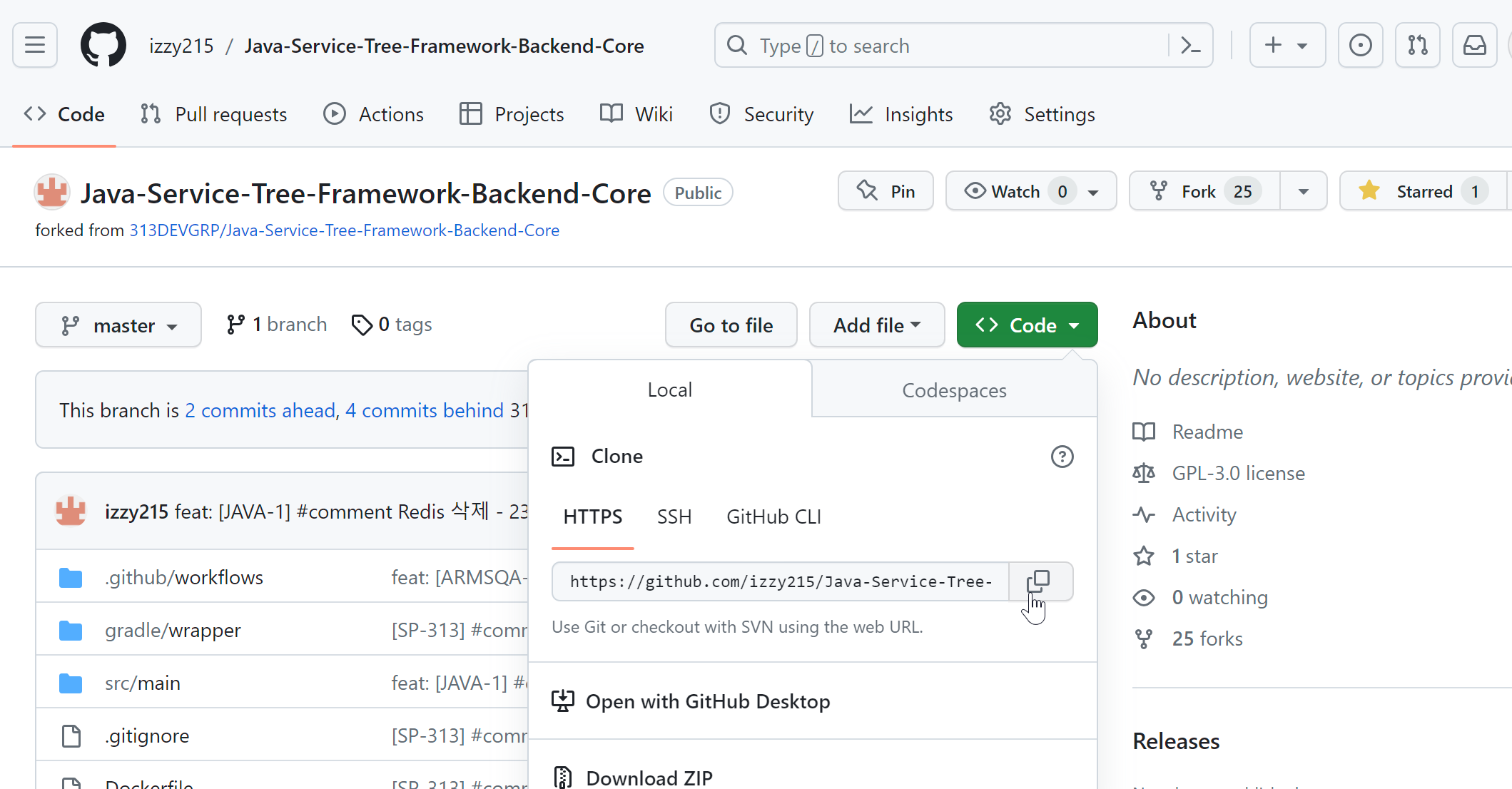Image resolution: width=1512 pixels, height=789 pixels.
Task: Click the star icon next to 1 star
Action: point(1144,556)
